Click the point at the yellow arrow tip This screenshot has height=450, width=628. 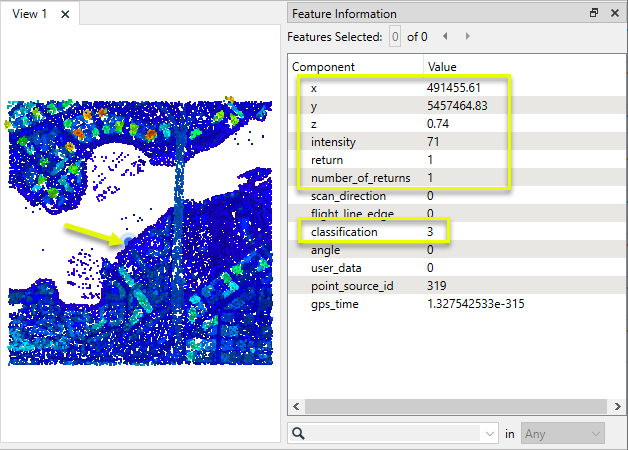123,241
